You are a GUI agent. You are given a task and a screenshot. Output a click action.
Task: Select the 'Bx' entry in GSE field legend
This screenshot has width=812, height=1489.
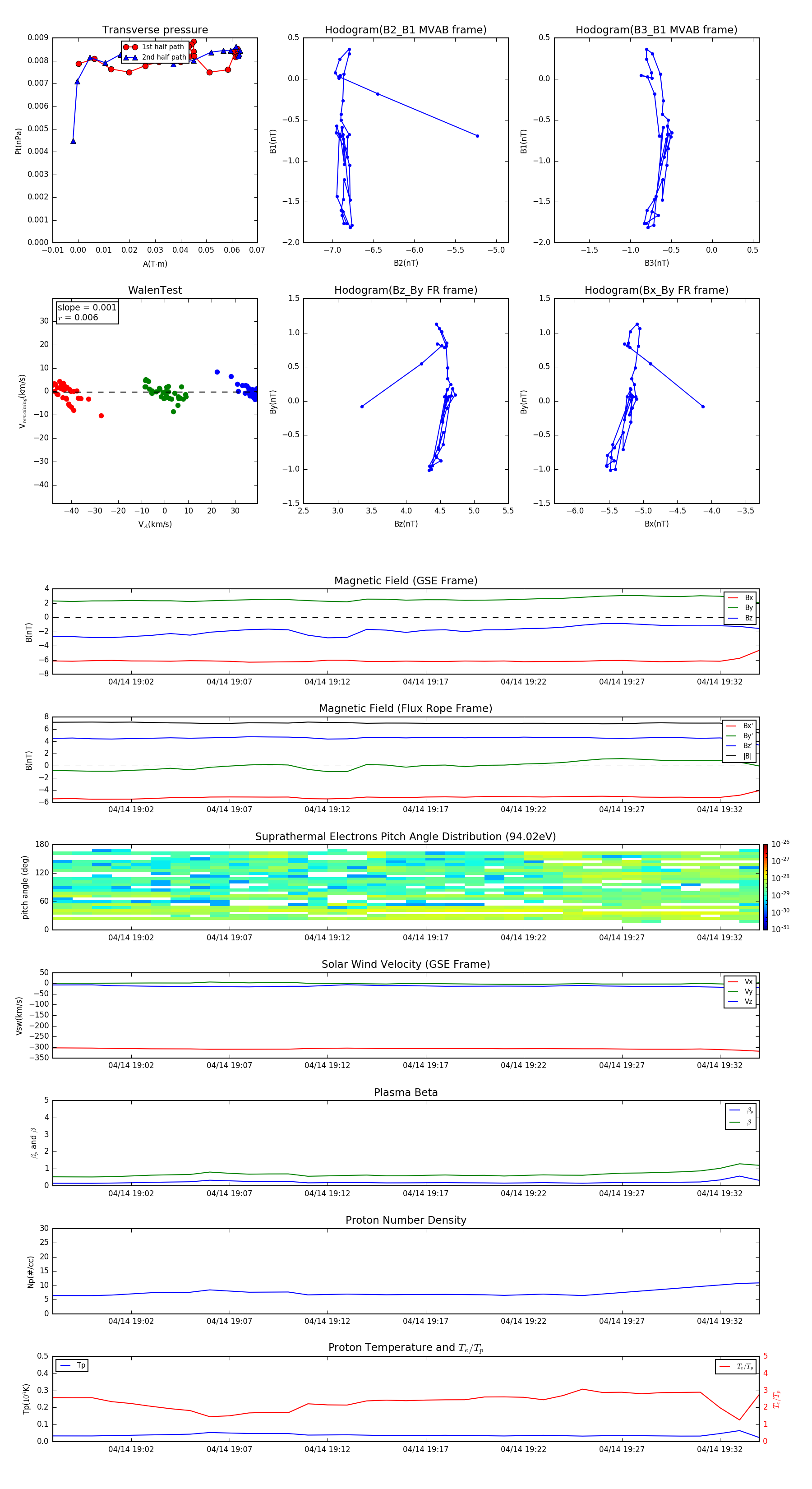pos(740,598)
